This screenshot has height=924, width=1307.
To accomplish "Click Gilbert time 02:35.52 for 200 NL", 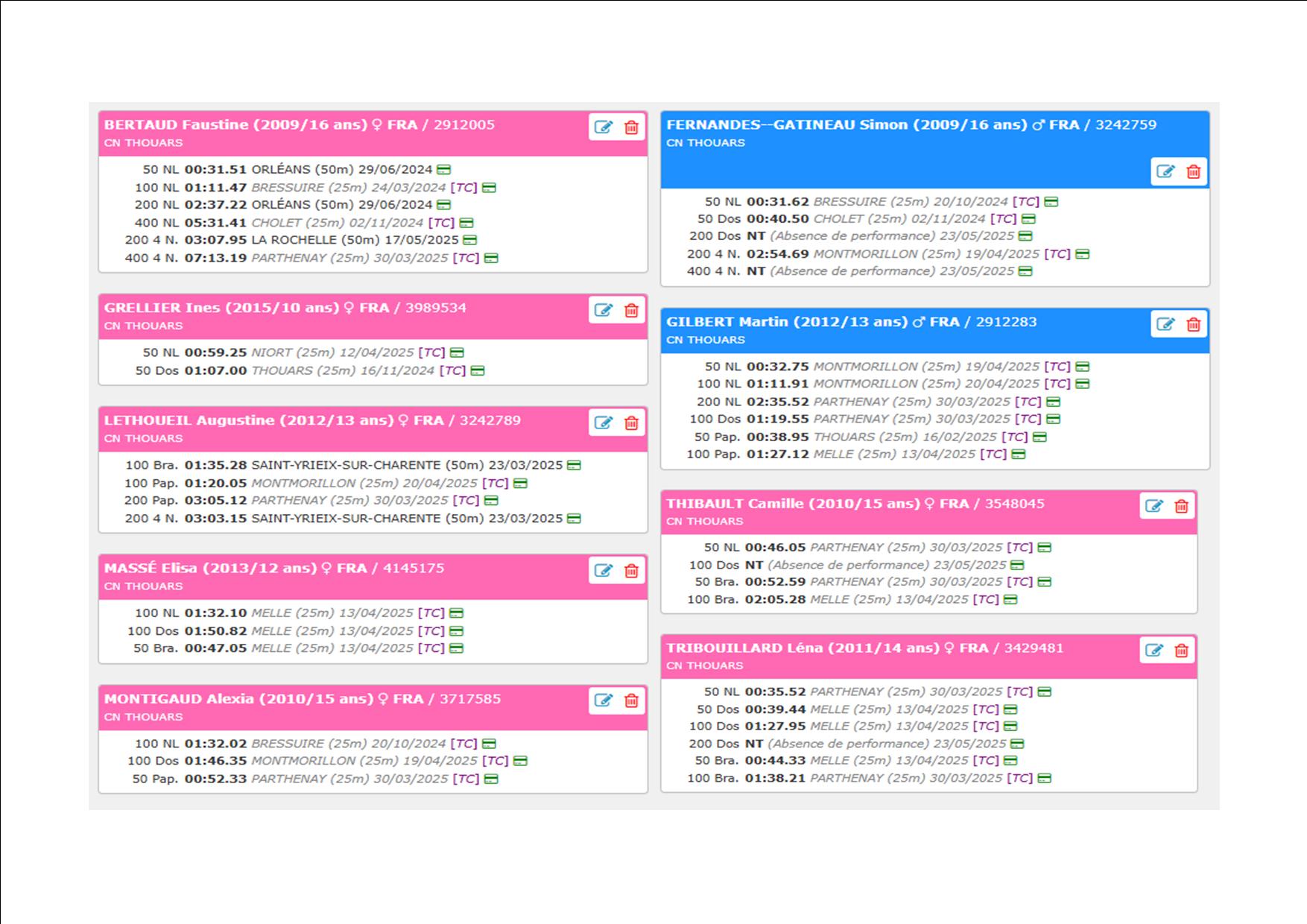I will click(777, 402).
